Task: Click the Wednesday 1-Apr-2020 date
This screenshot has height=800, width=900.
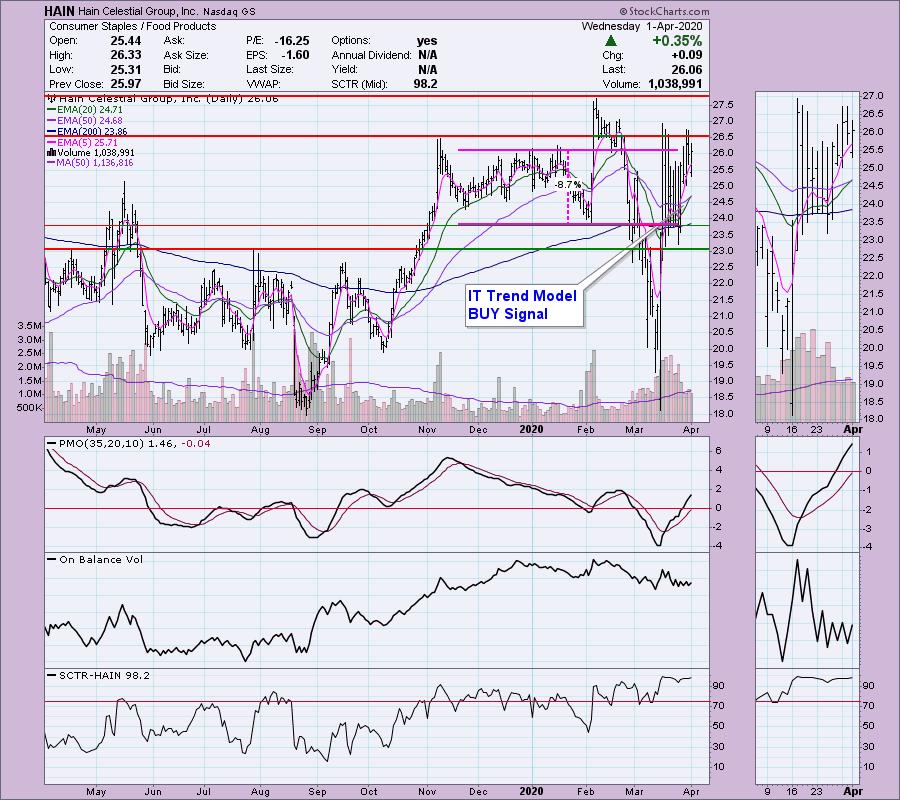Action: click(x=642, y=26)
